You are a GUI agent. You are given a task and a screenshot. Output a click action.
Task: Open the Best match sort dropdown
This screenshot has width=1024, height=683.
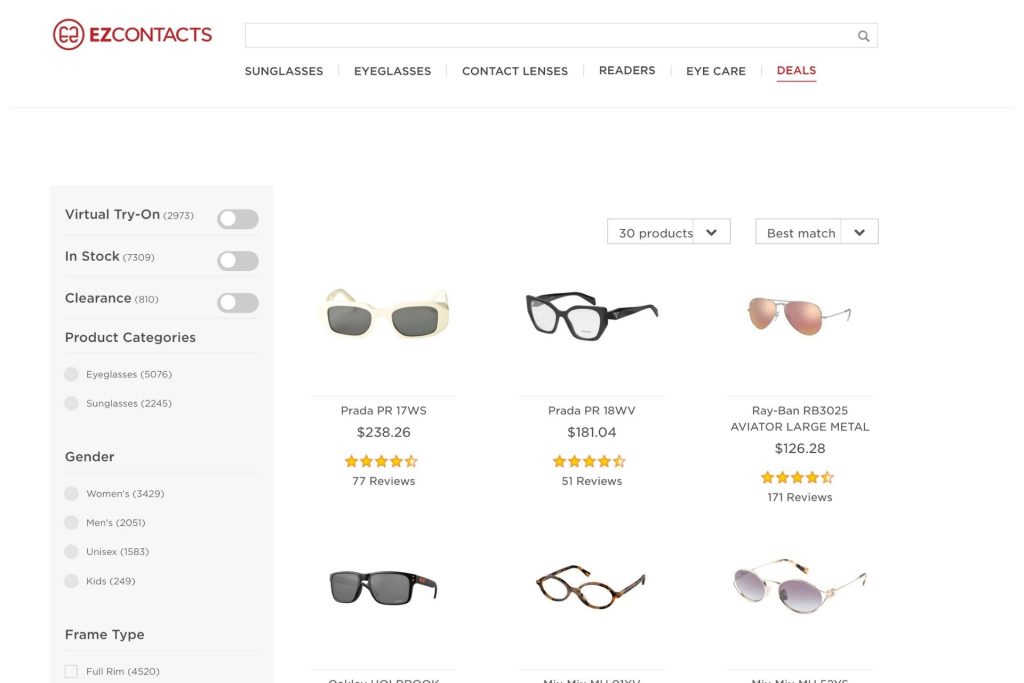pyautogui.click(x=816, y=231)
